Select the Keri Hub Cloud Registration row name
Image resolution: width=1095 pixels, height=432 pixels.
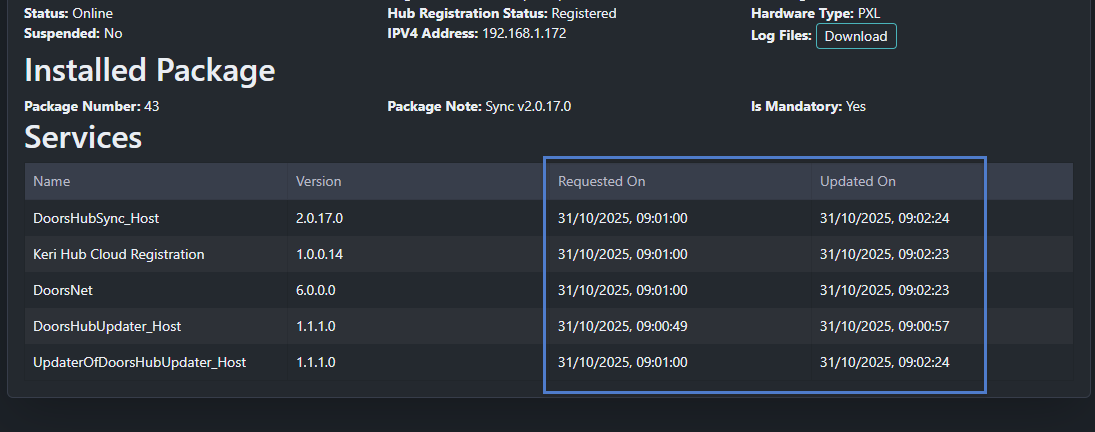tap(118, 254)
